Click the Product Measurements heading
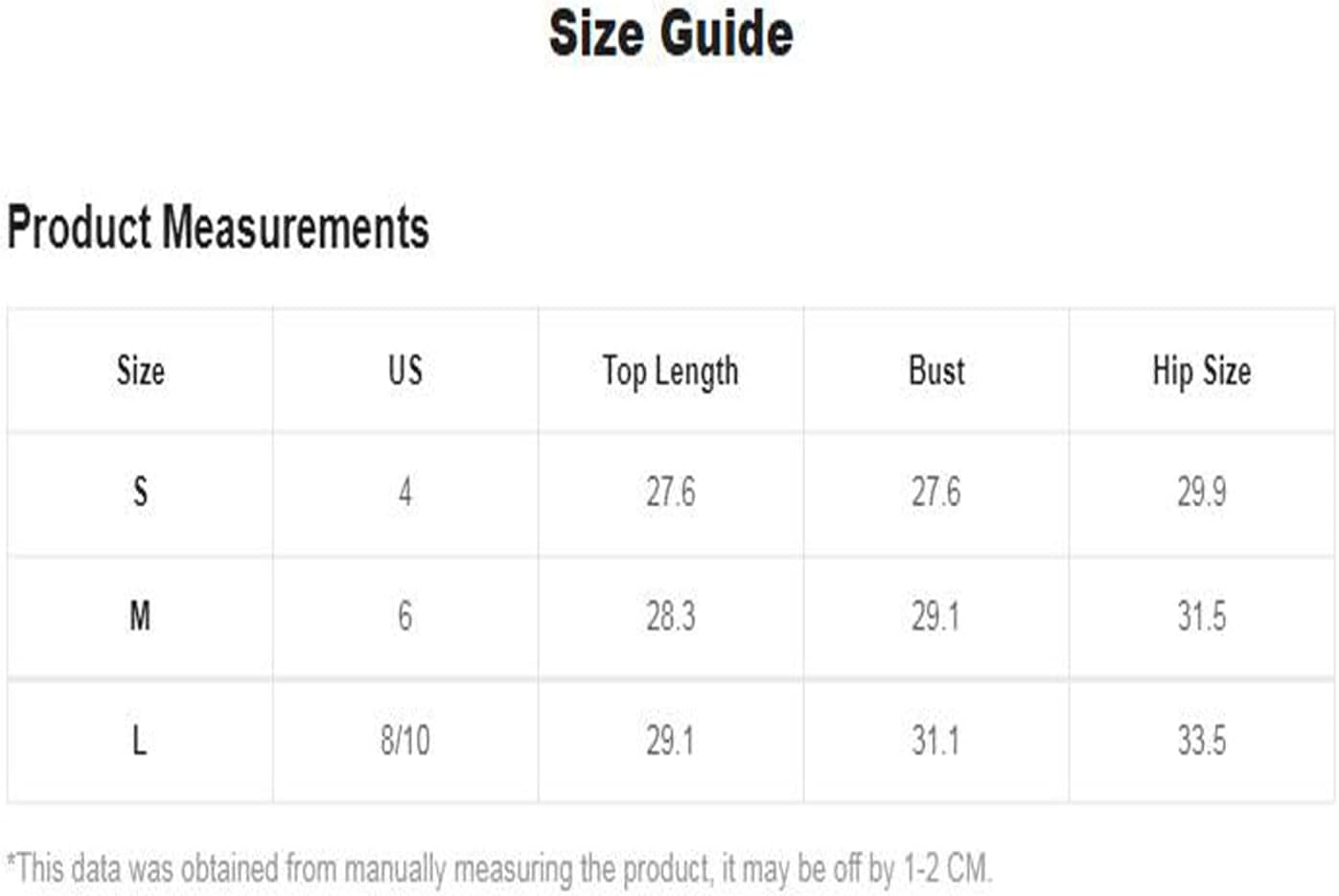Image resolution: width=1339 pixels, height=896 pixels. pos(218,228)
